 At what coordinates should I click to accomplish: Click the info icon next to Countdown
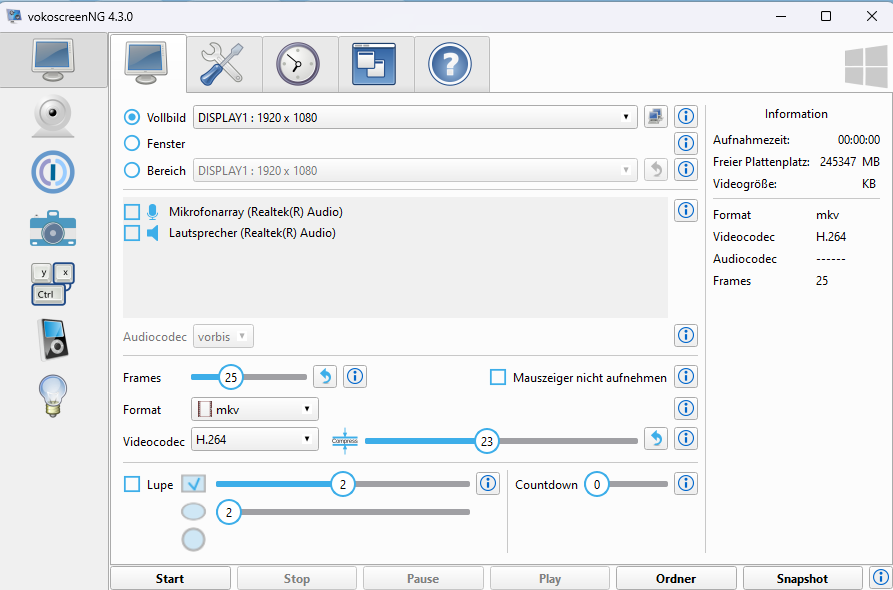coord(686,484)
